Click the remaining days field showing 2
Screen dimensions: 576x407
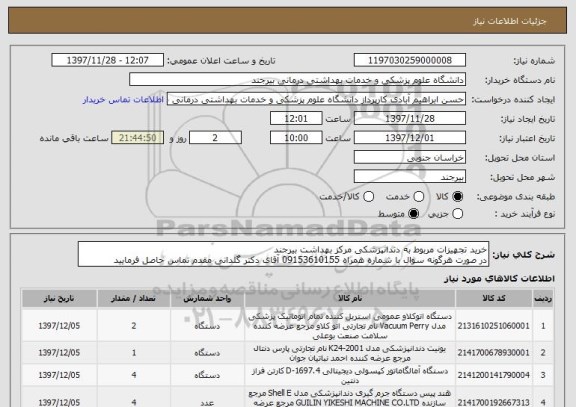tap(215, 138)
